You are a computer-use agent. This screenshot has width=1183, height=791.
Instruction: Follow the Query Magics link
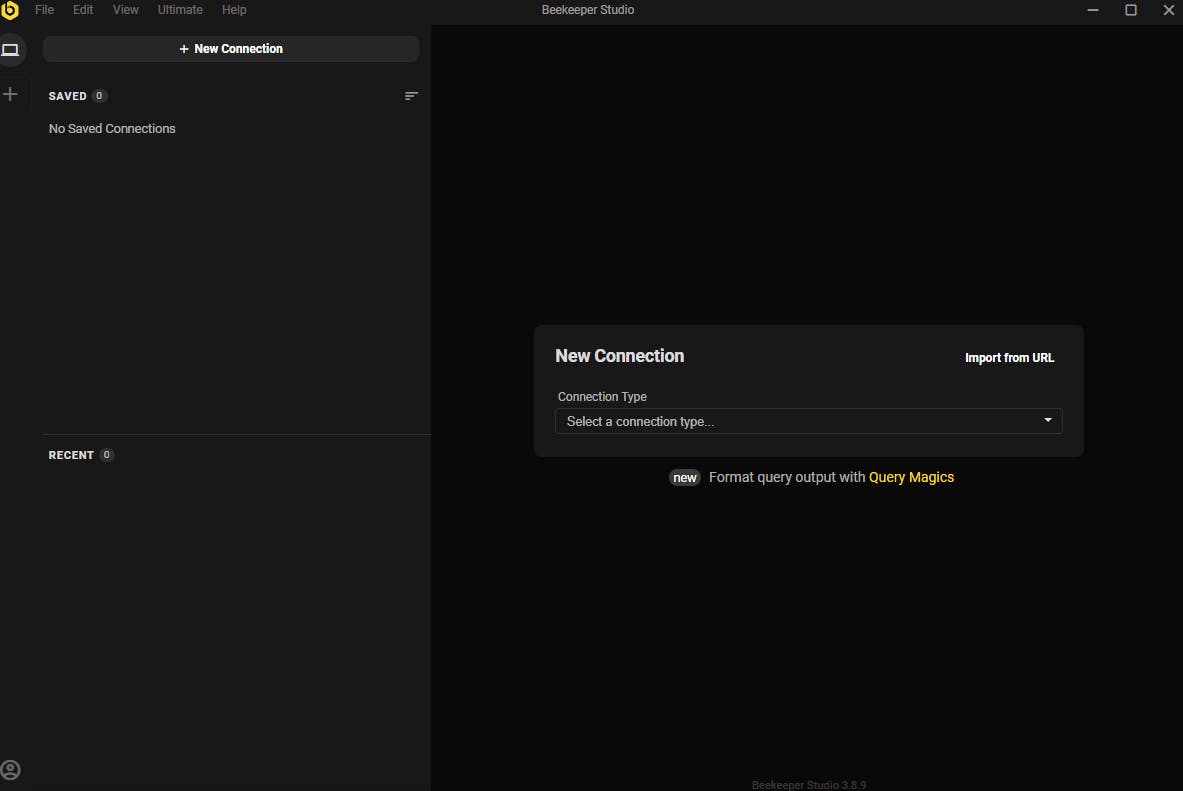click(911, 477)
